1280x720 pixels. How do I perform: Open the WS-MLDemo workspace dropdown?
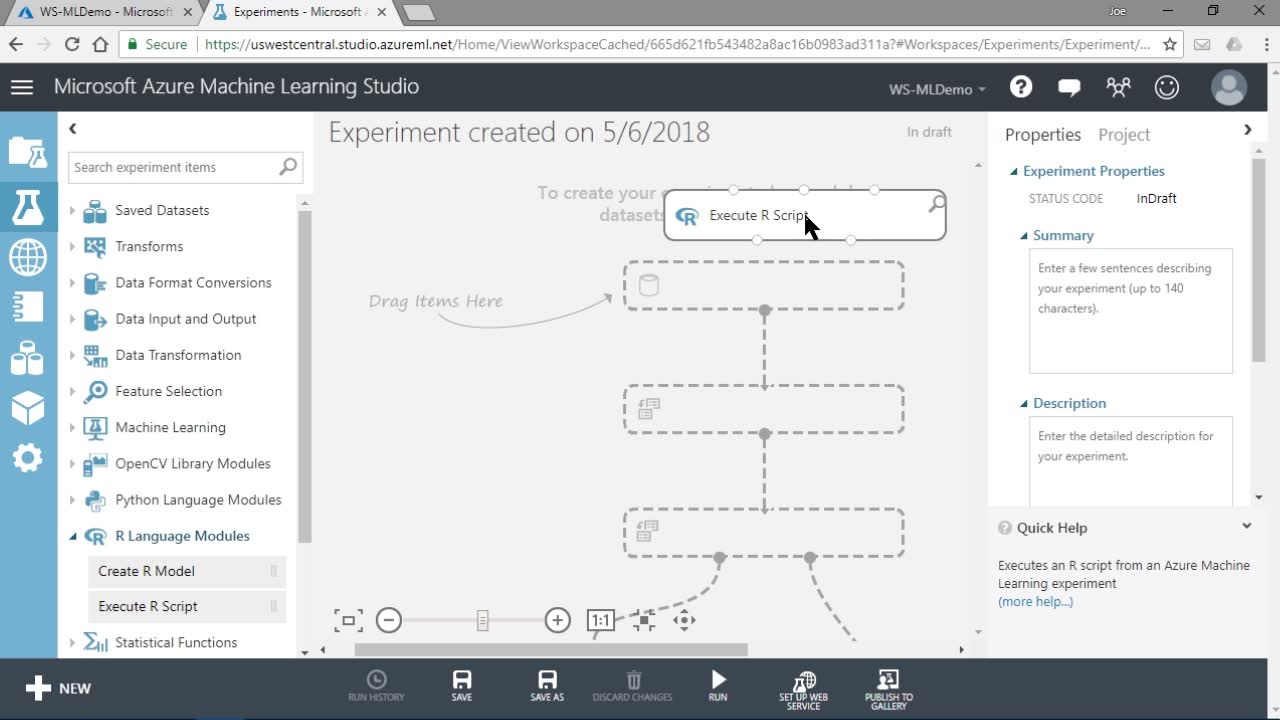pyautogui.click(x=936, y=89)
